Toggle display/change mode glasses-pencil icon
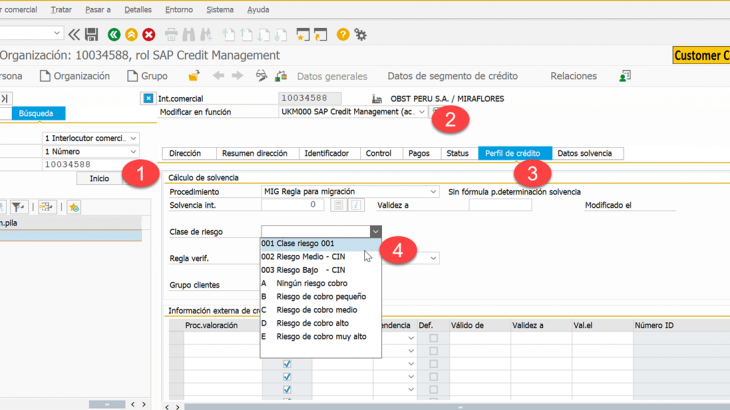The height and width of the screenshot is (410, 730). (x=261, y=76)
